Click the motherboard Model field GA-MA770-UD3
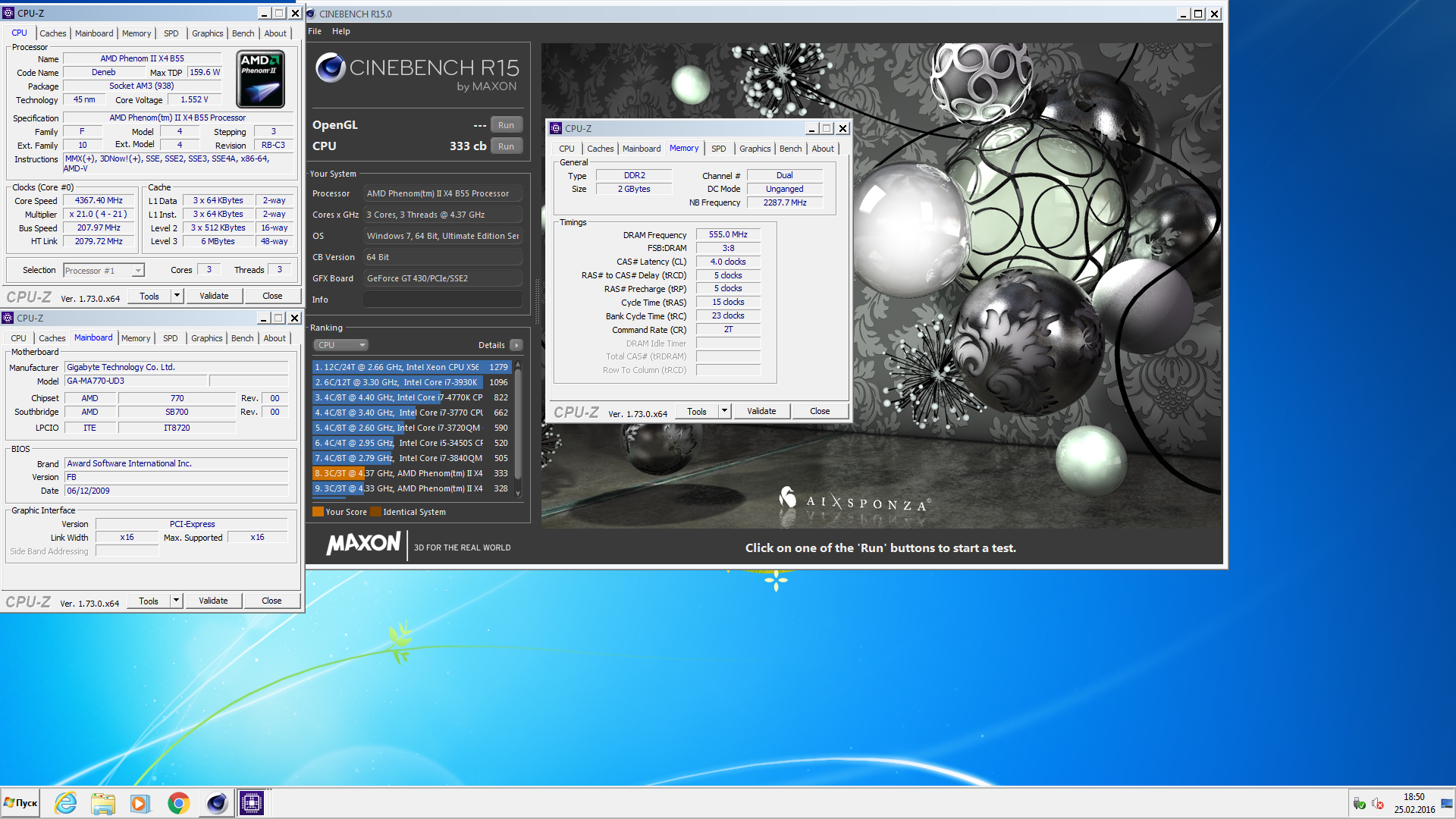Screen dimensions: 1456x819 [136, 381]
